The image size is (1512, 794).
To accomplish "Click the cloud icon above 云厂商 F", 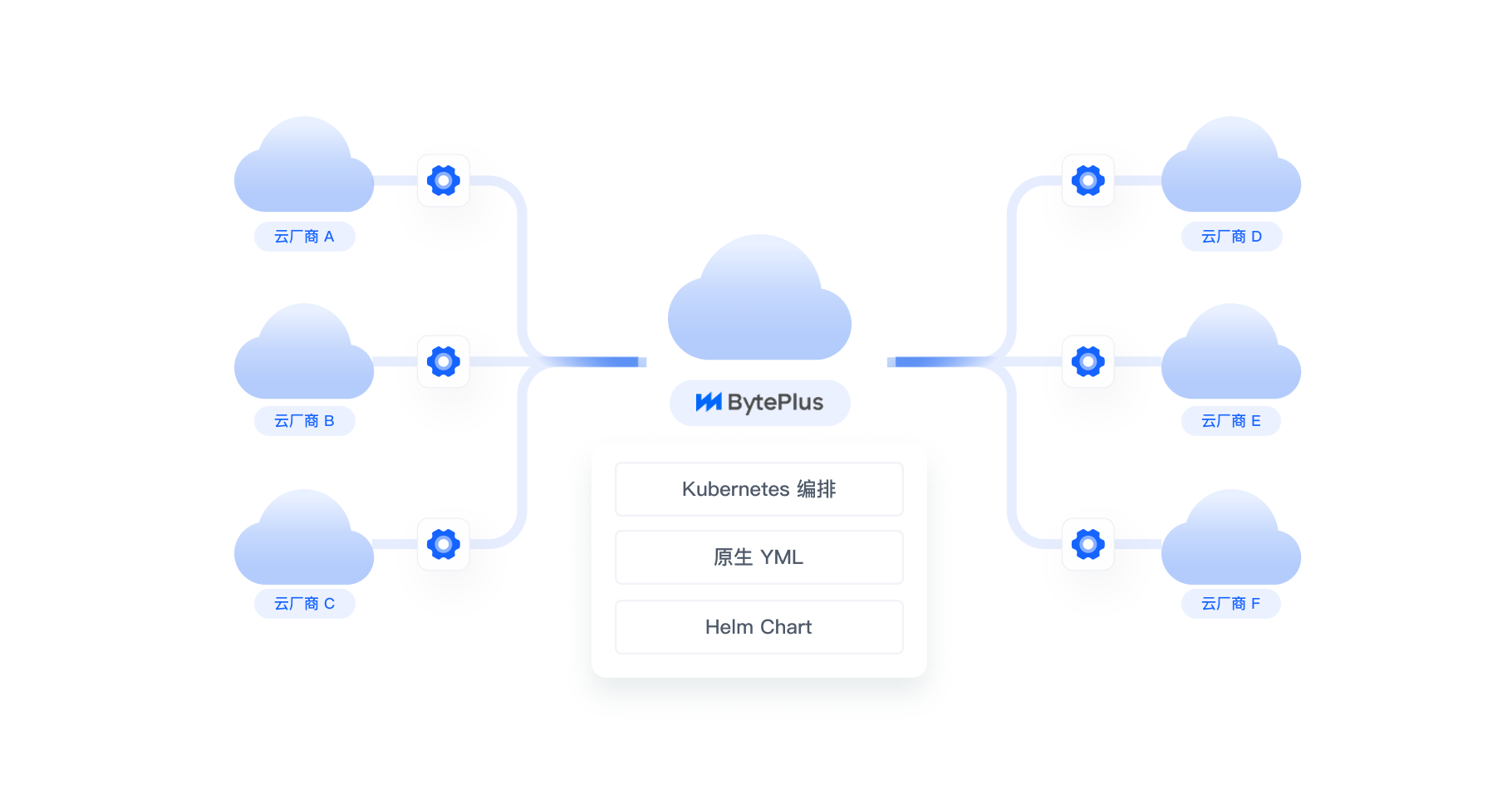I will point(1230,542).
